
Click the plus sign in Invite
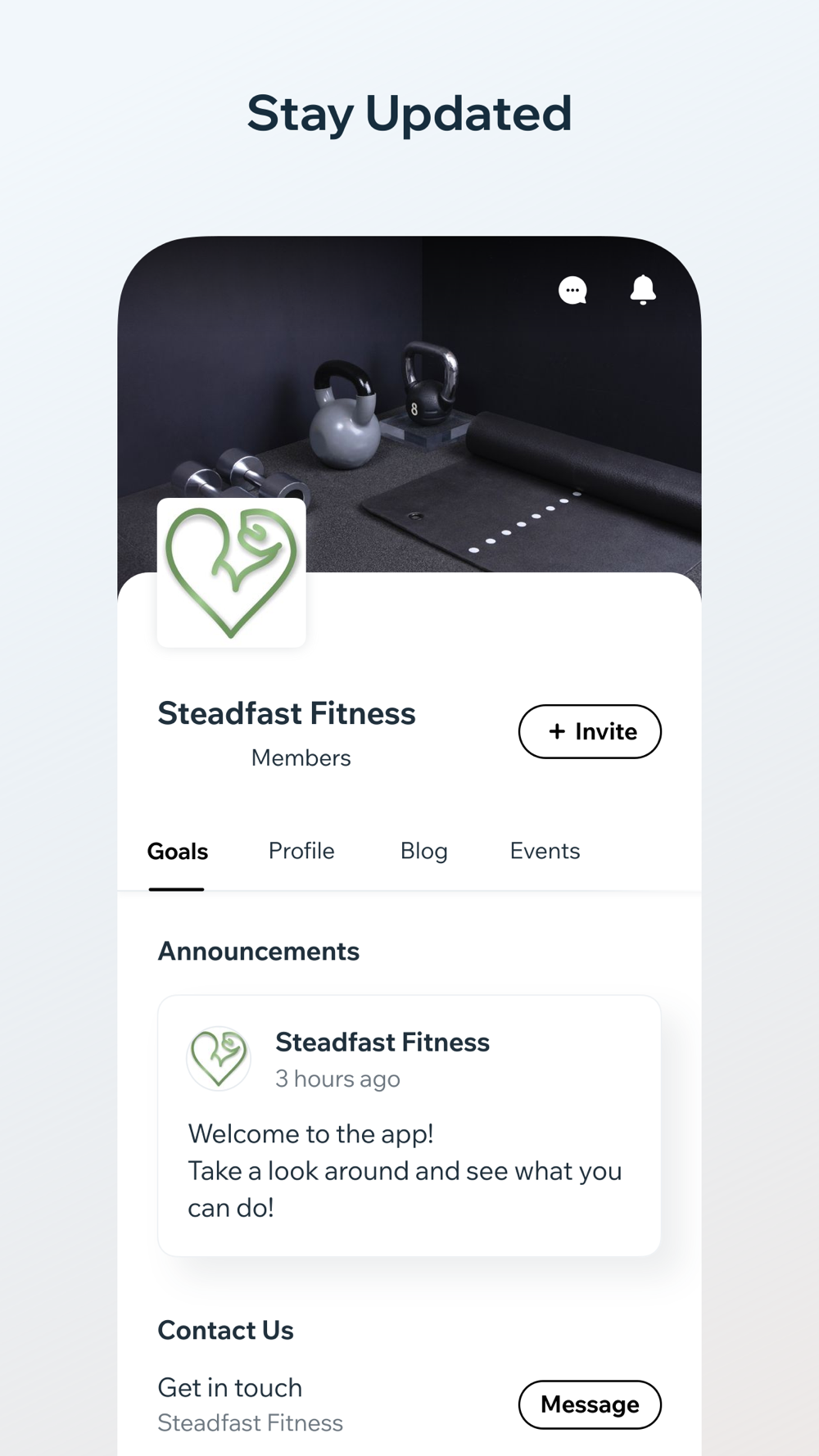point(557,731)
